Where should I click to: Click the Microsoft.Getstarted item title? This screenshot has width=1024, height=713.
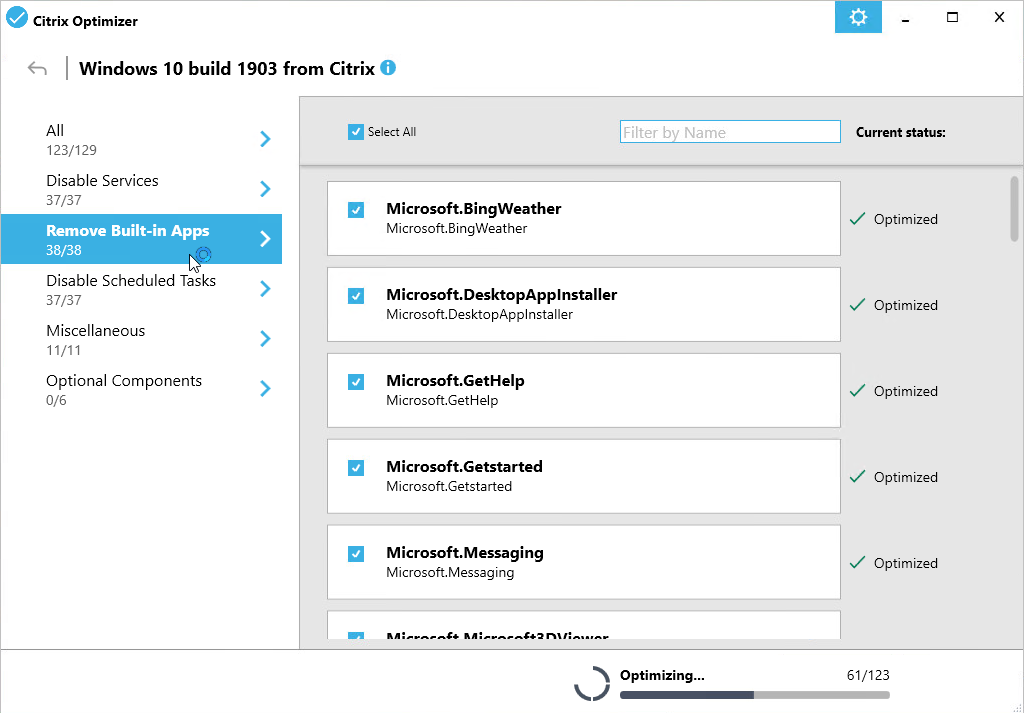[x=464, y=466]
